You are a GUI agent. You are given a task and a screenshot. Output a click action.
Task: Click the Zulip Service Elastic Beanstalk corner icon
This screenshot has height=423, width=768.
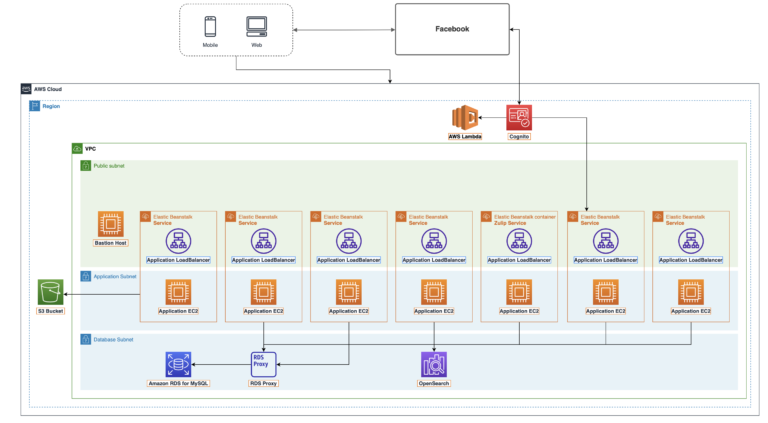[486, 216]
